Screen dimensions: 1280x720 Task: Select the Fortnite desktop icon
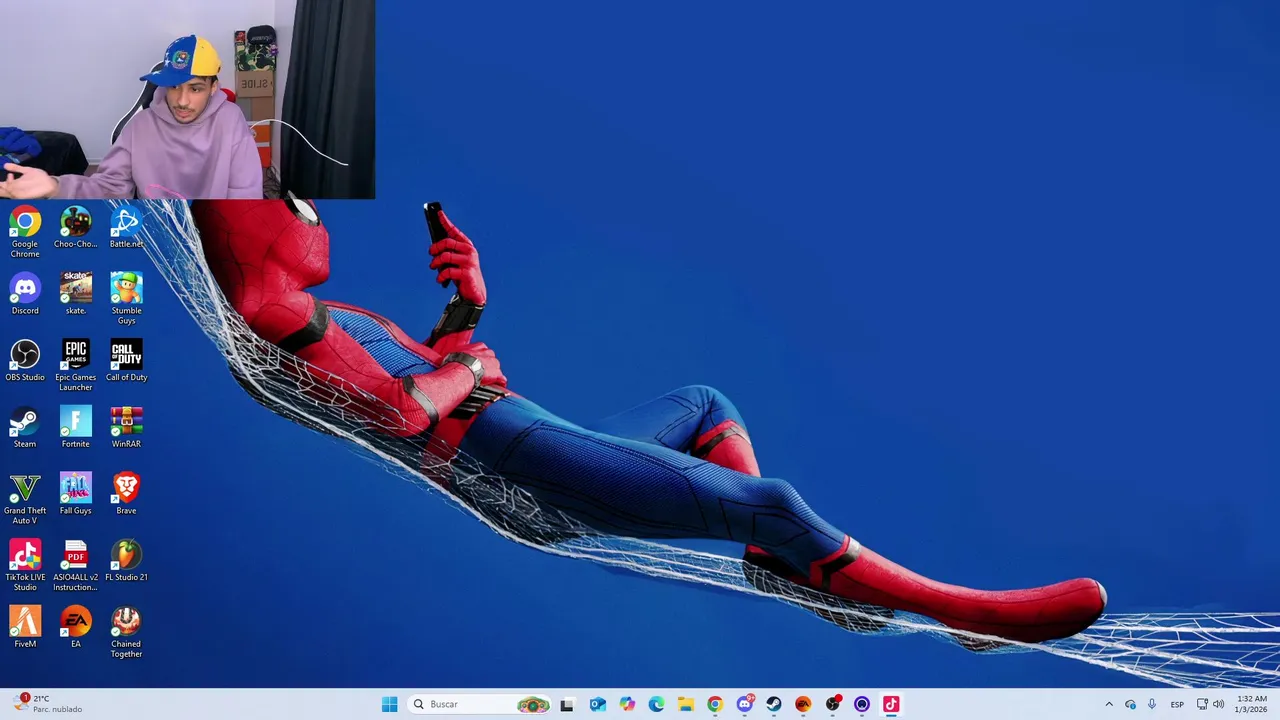(75, 427)
